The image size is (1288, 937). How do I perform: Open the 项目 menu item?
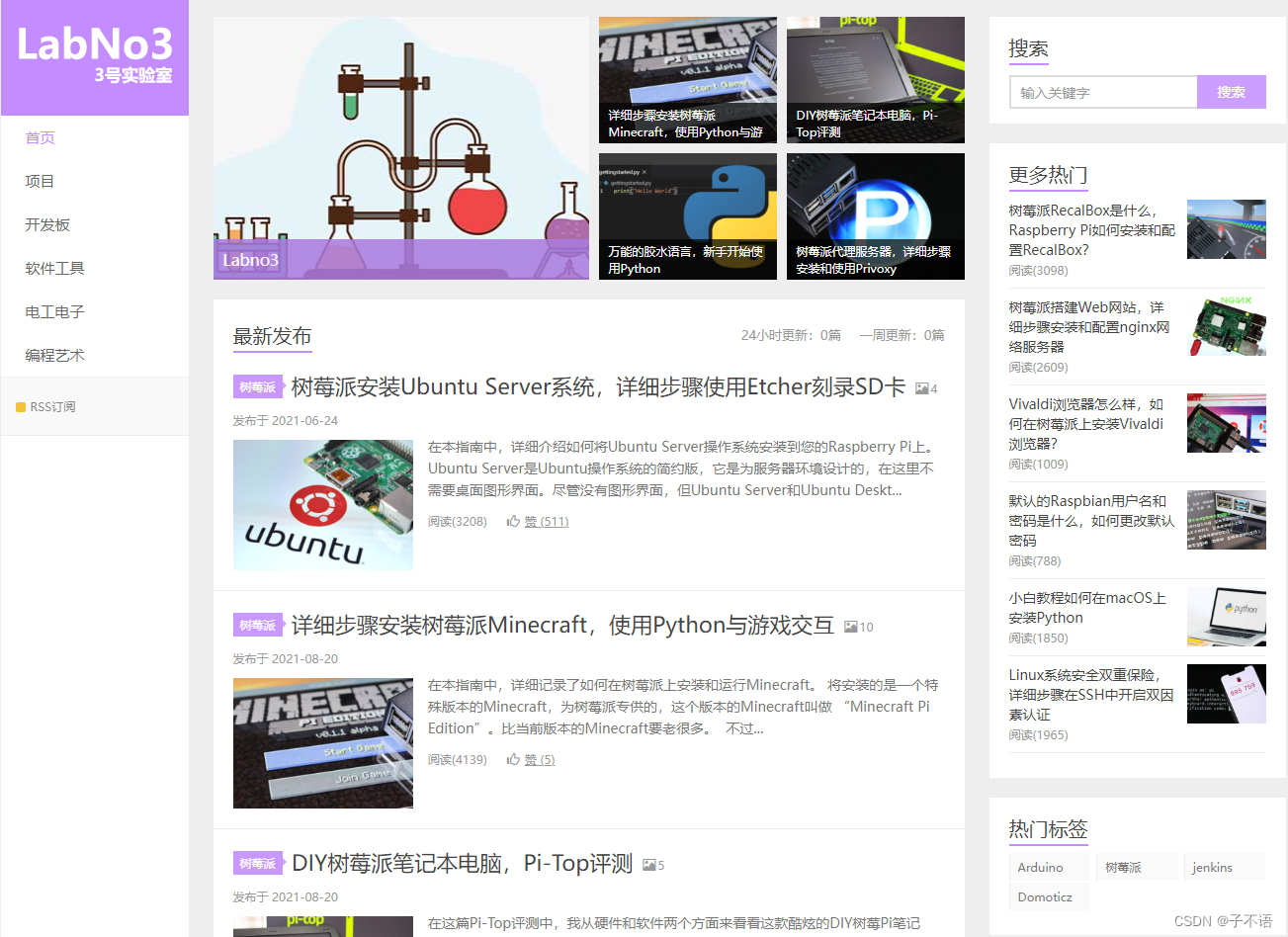(40, 181)
